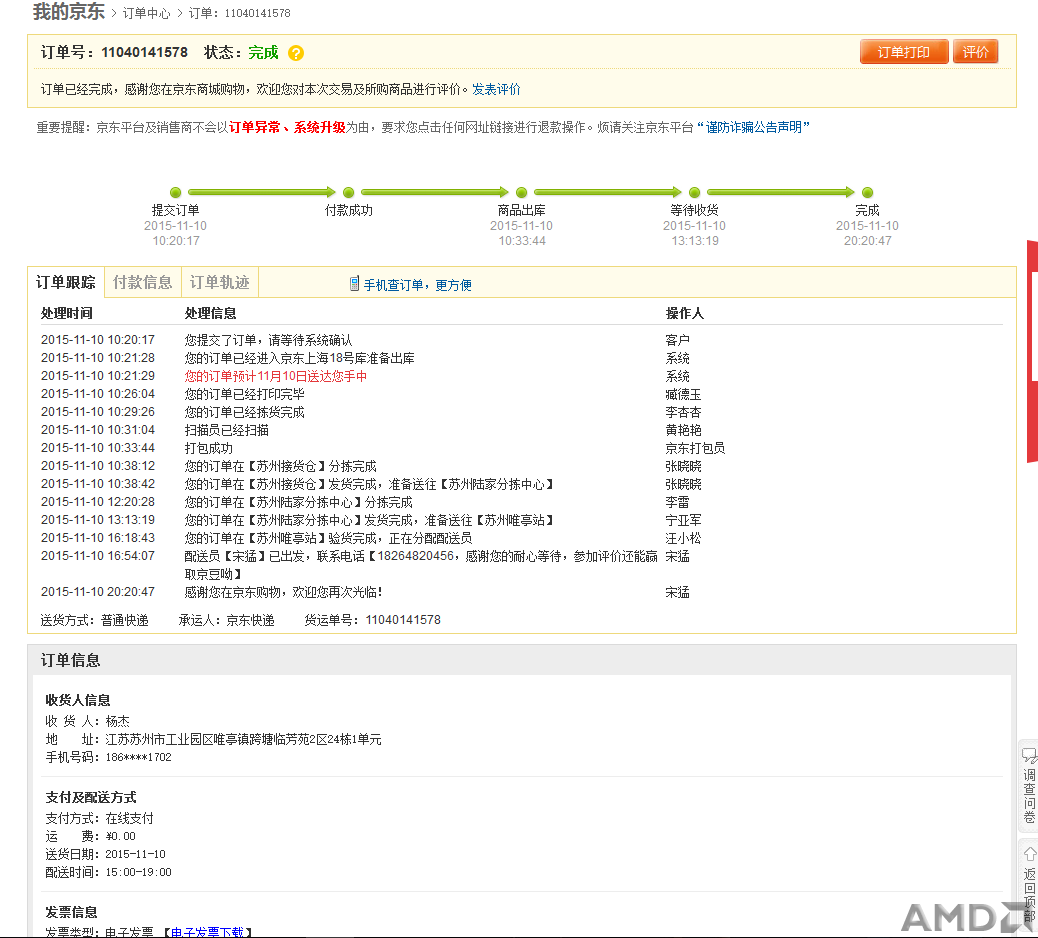This screenshot has width=1038, height=938.
Task: Click the timestamp 2015-11-10 12:20:28
Action: pyautogui.click(x=98, y=502)
